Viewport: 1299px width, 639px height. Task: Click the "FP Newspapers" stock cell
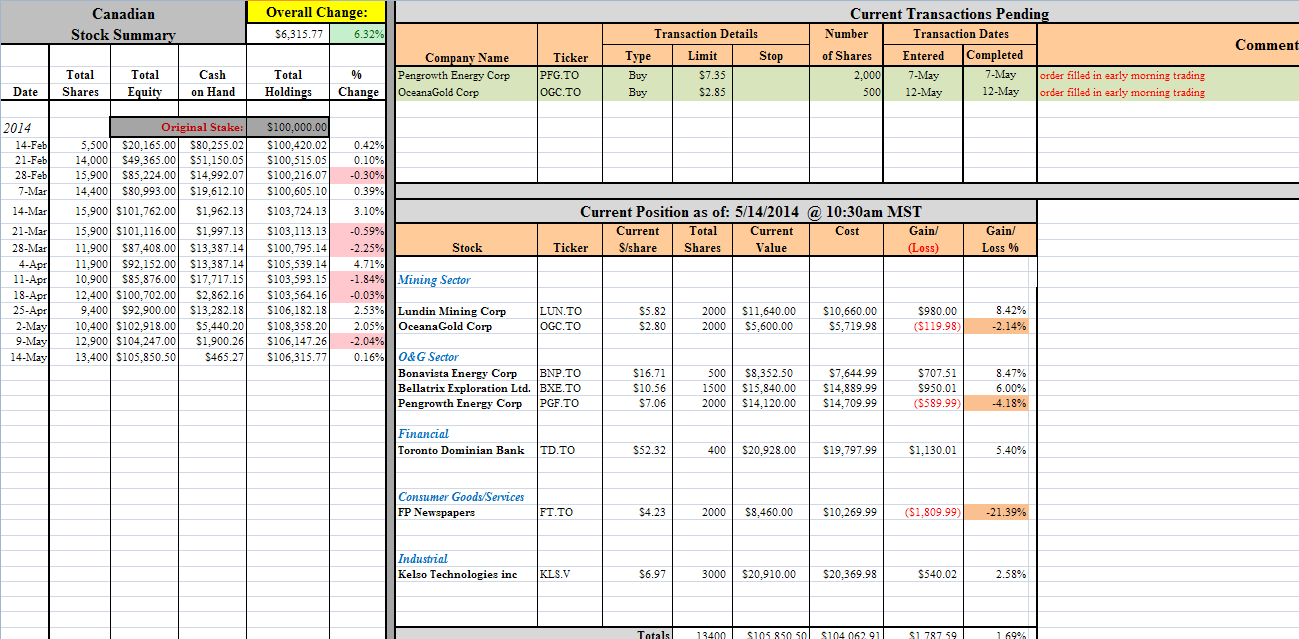point(467,512)
